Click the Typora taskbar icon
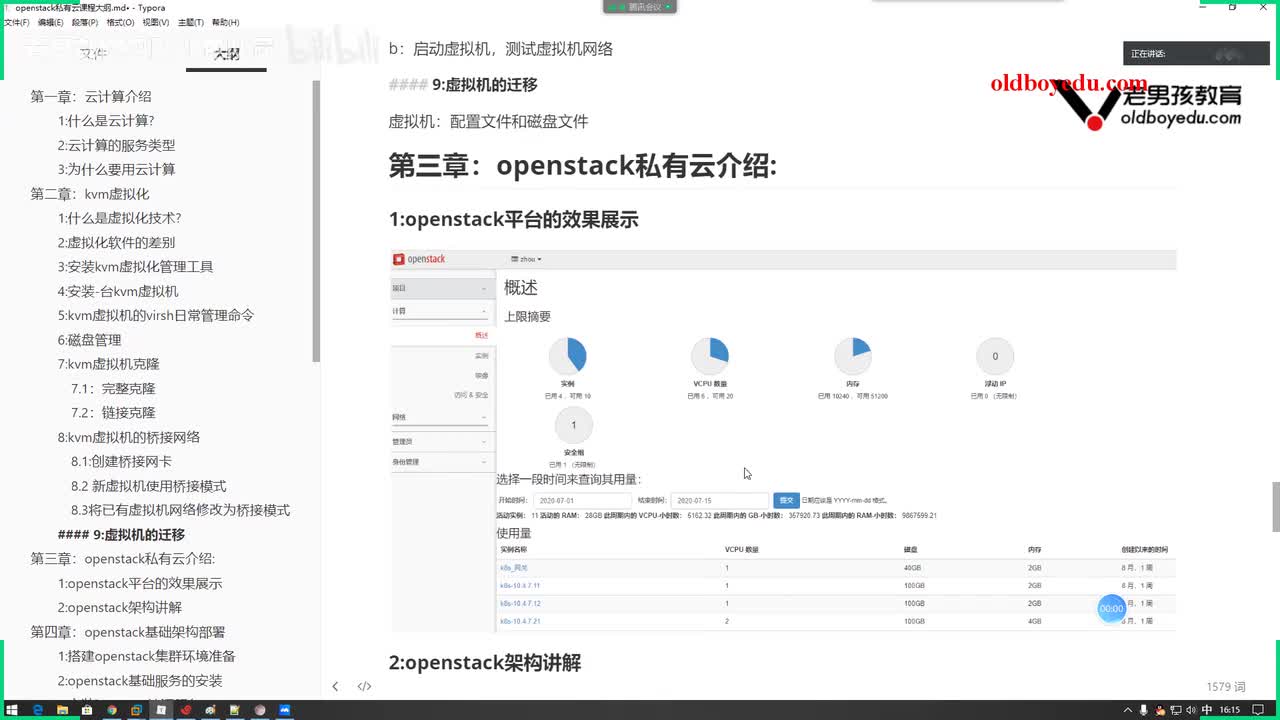 click(161, 710)
